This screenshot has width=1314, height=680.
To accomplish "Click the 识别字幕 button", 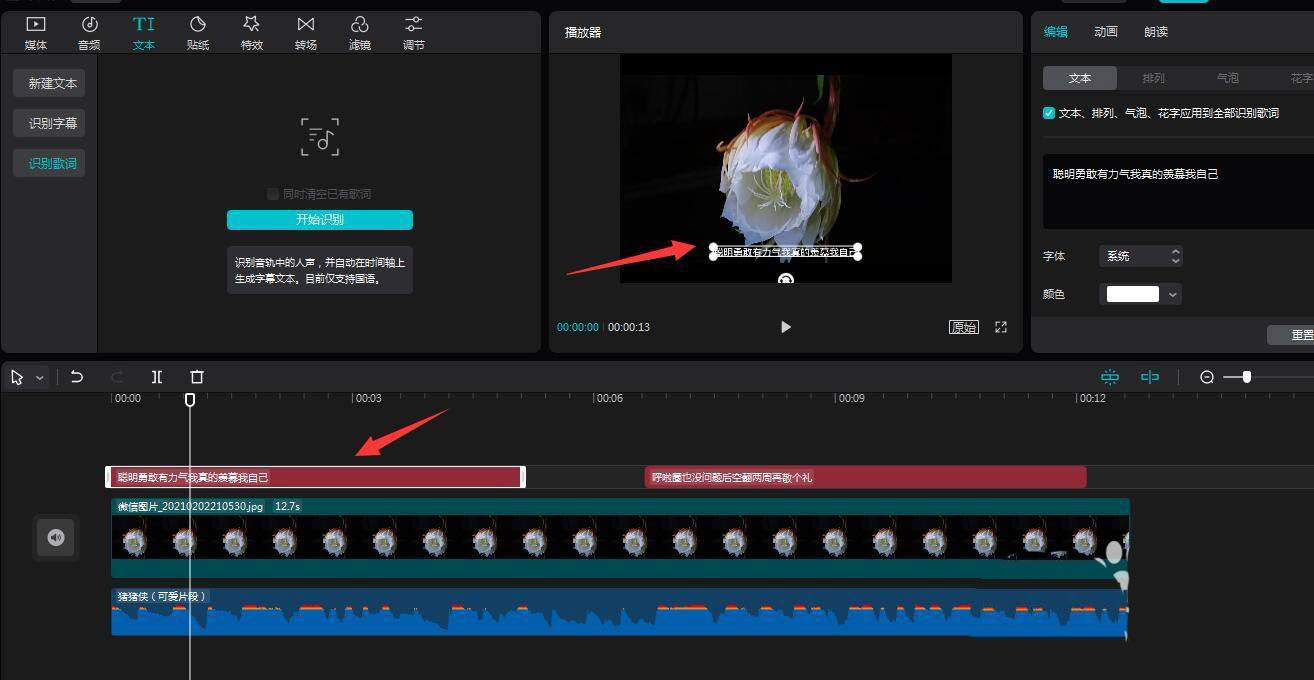I will [50, 123].
